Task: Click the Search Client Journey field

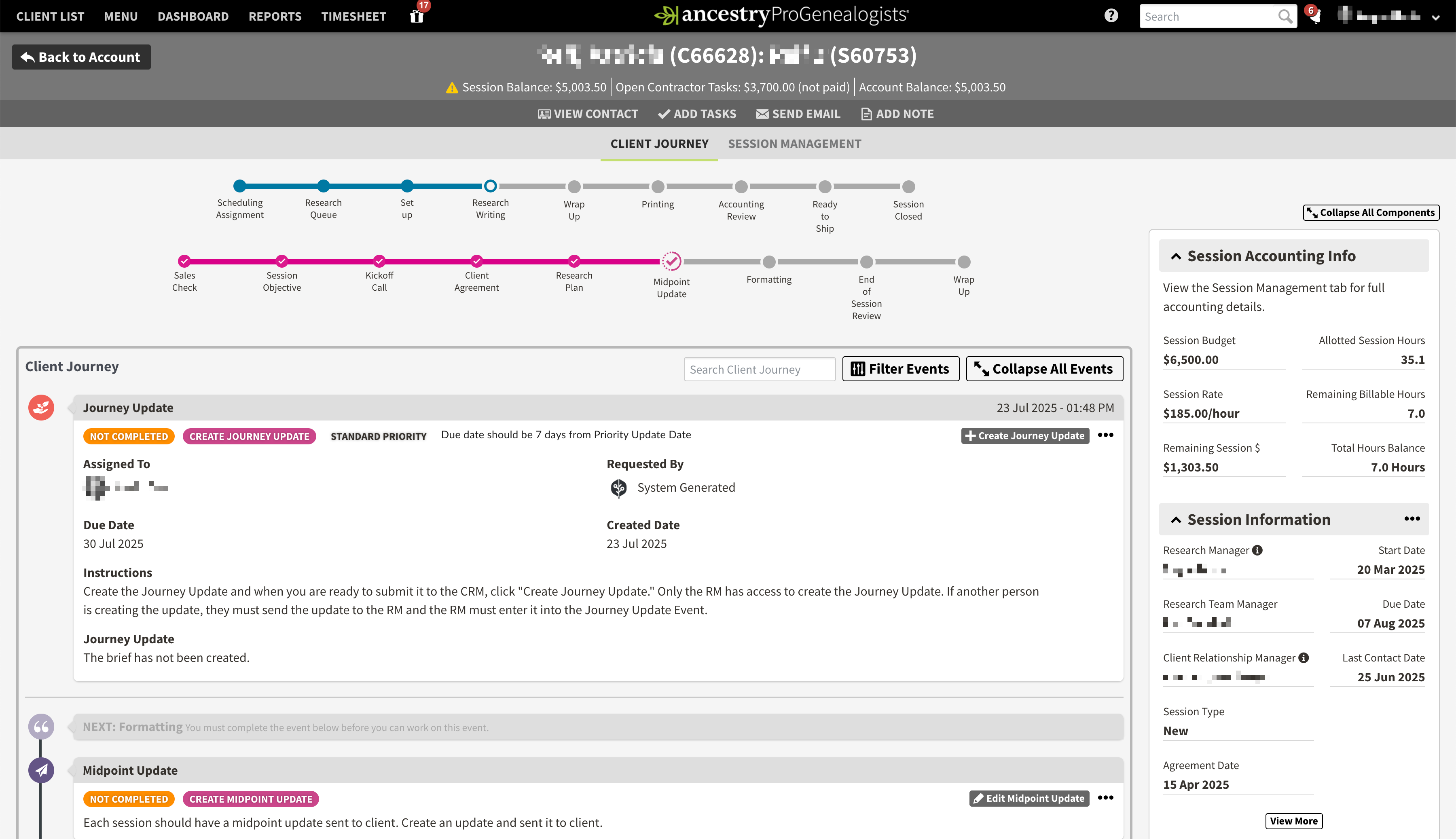Action: pyautogui.click(x=759, y=370)
